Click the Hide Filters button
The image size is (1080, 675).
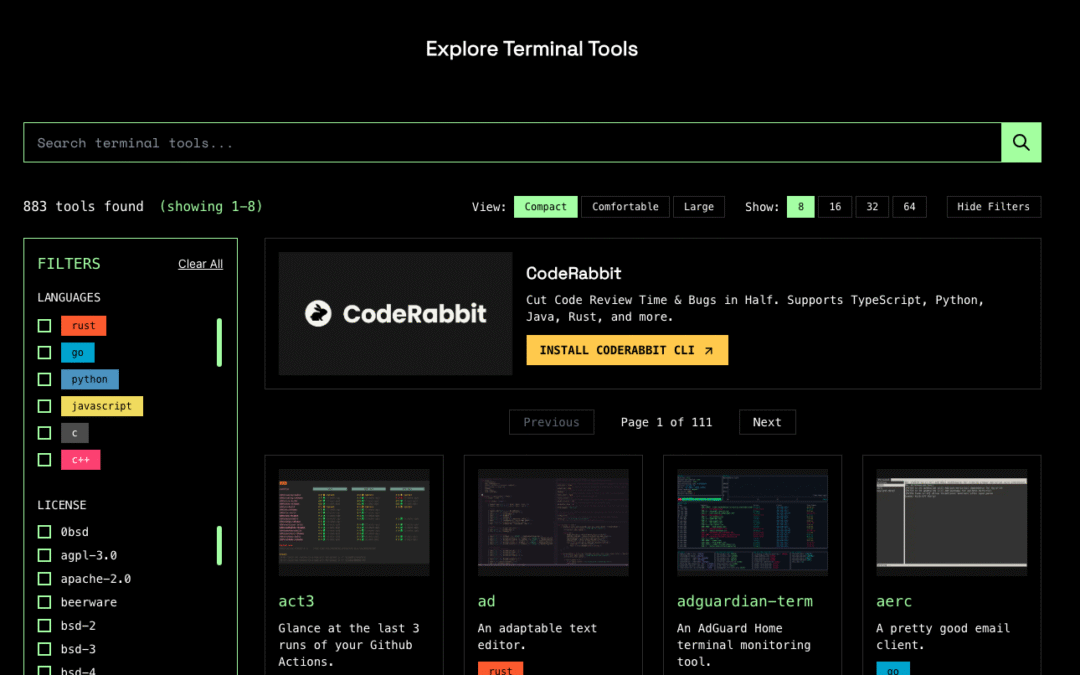pyautogui.click(x=993, y=207)
